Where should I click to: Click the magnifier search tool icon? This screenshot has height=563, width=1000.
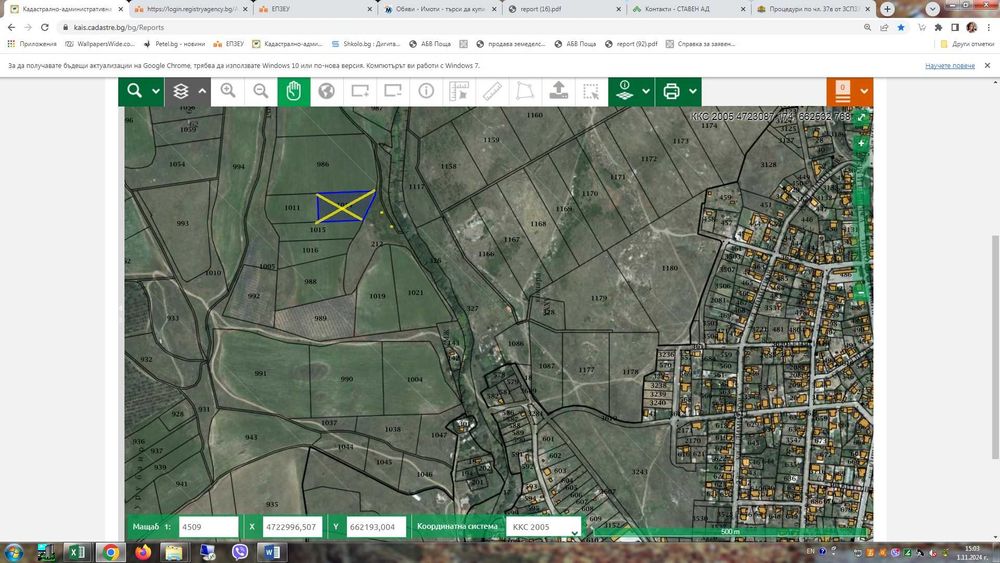(x=135, y=91)
